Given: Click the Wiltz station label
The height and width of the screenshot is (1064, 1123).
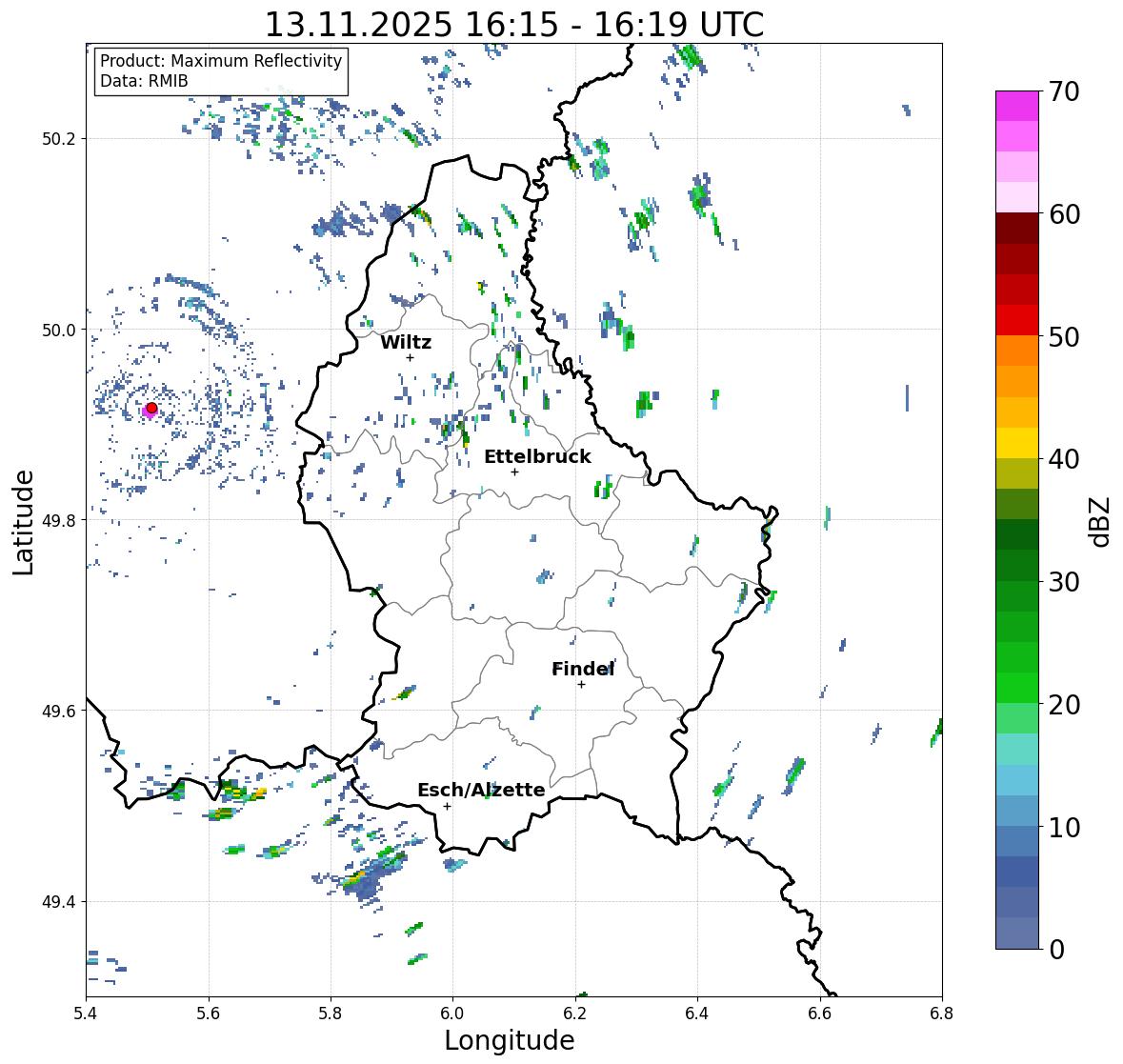Looking at the screenshot, I should pos(406,342).
